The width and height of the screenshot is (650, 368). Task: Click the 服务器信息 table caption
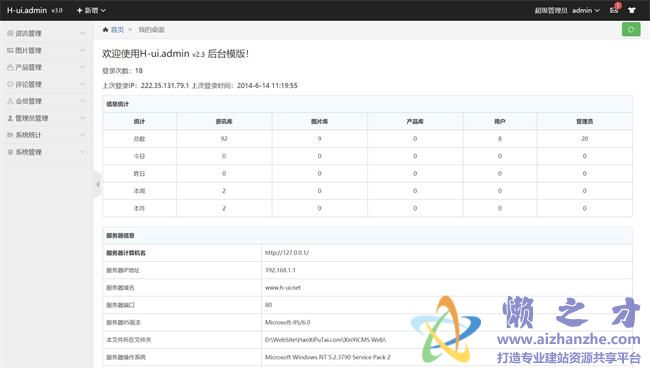point(120,235)
